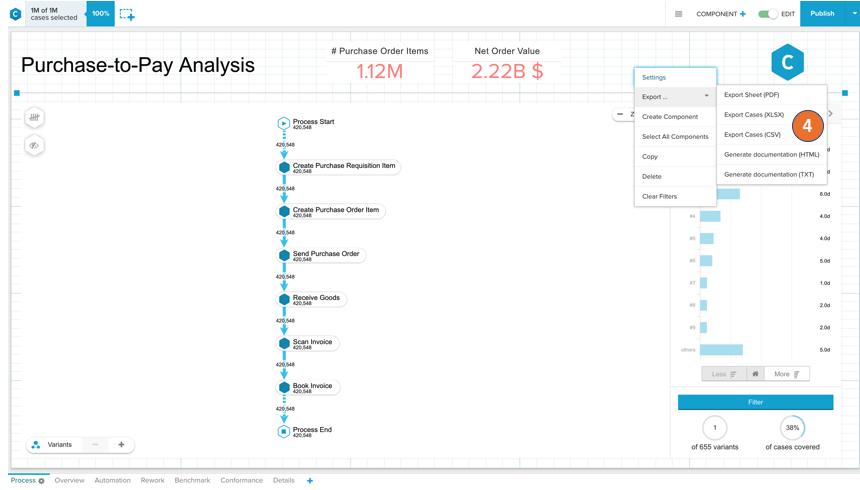Select Export Sheet (PDF) option
The height and width of the screenshot is (490, 860).
(751, 95)
